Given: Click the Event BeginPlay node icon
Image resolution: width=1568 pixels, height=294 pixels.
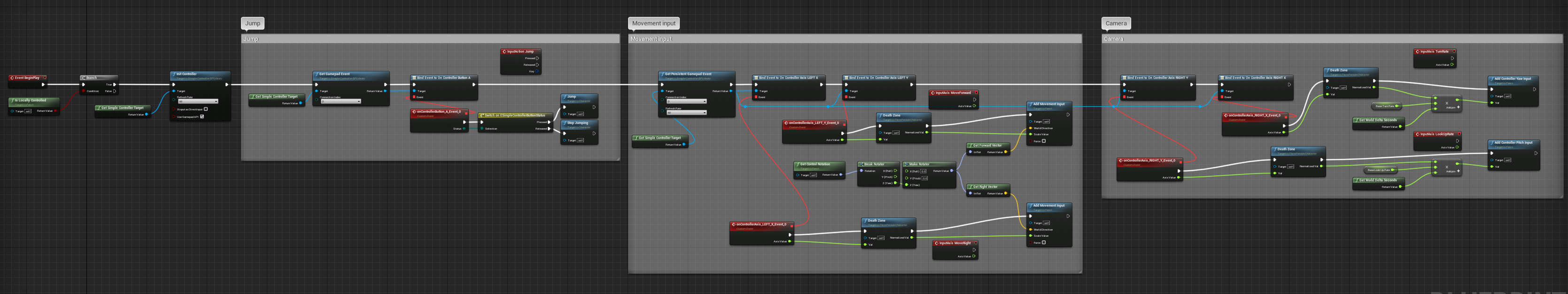Looking at the screenshot, I should coord(12,78).
